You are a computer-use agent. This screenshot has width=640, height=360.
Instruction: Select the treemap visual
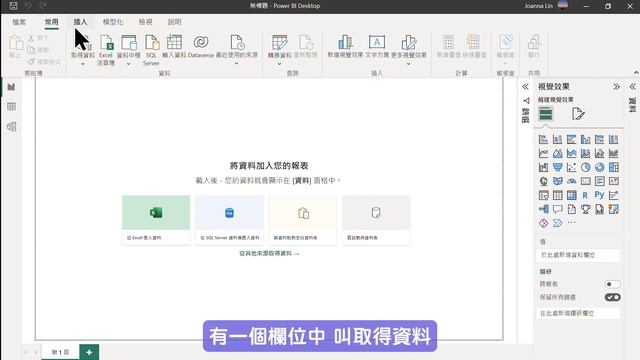tap(613, 167)
